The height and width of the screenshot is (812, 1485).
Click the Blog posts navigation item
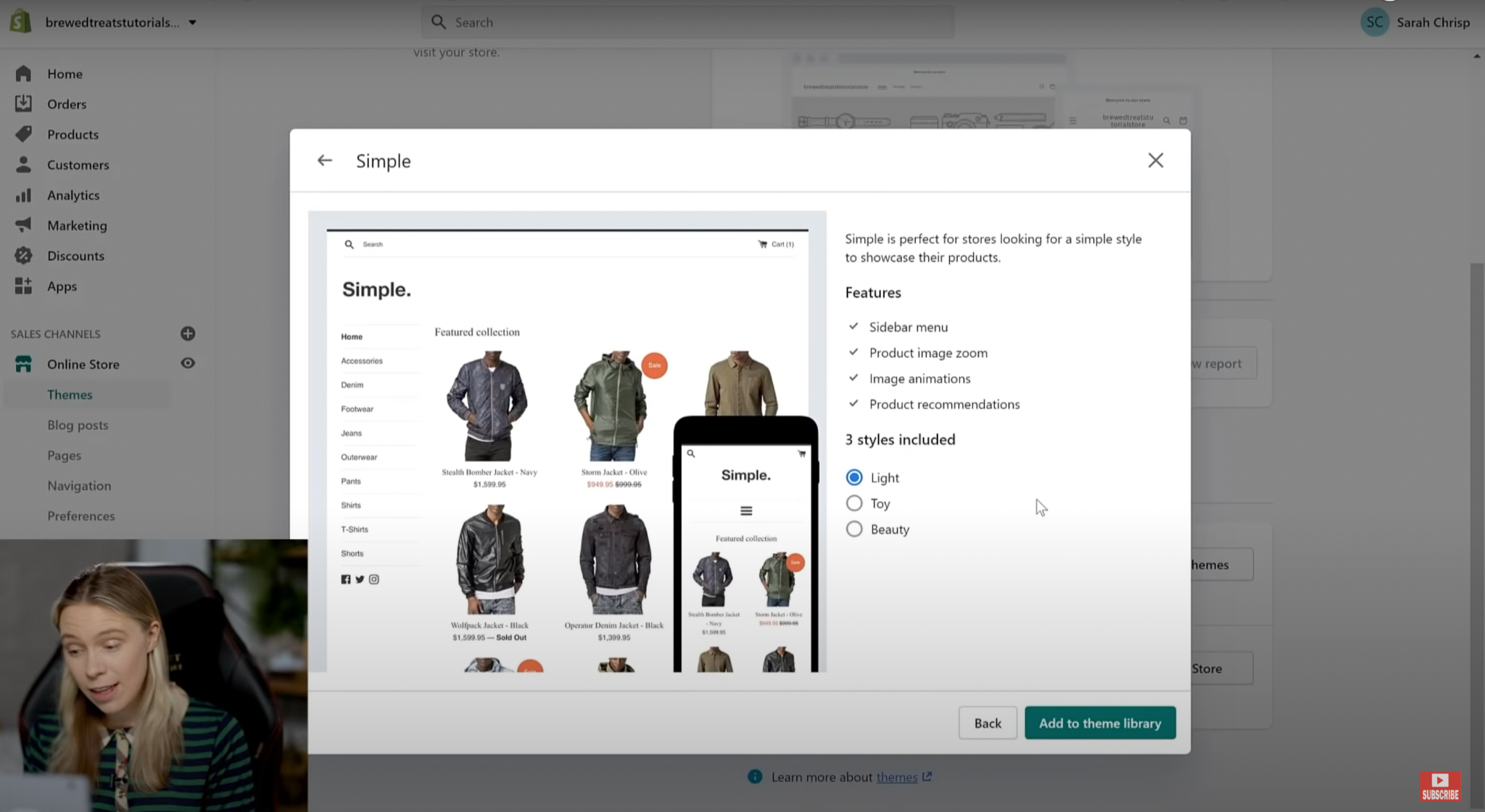(77, 424)
